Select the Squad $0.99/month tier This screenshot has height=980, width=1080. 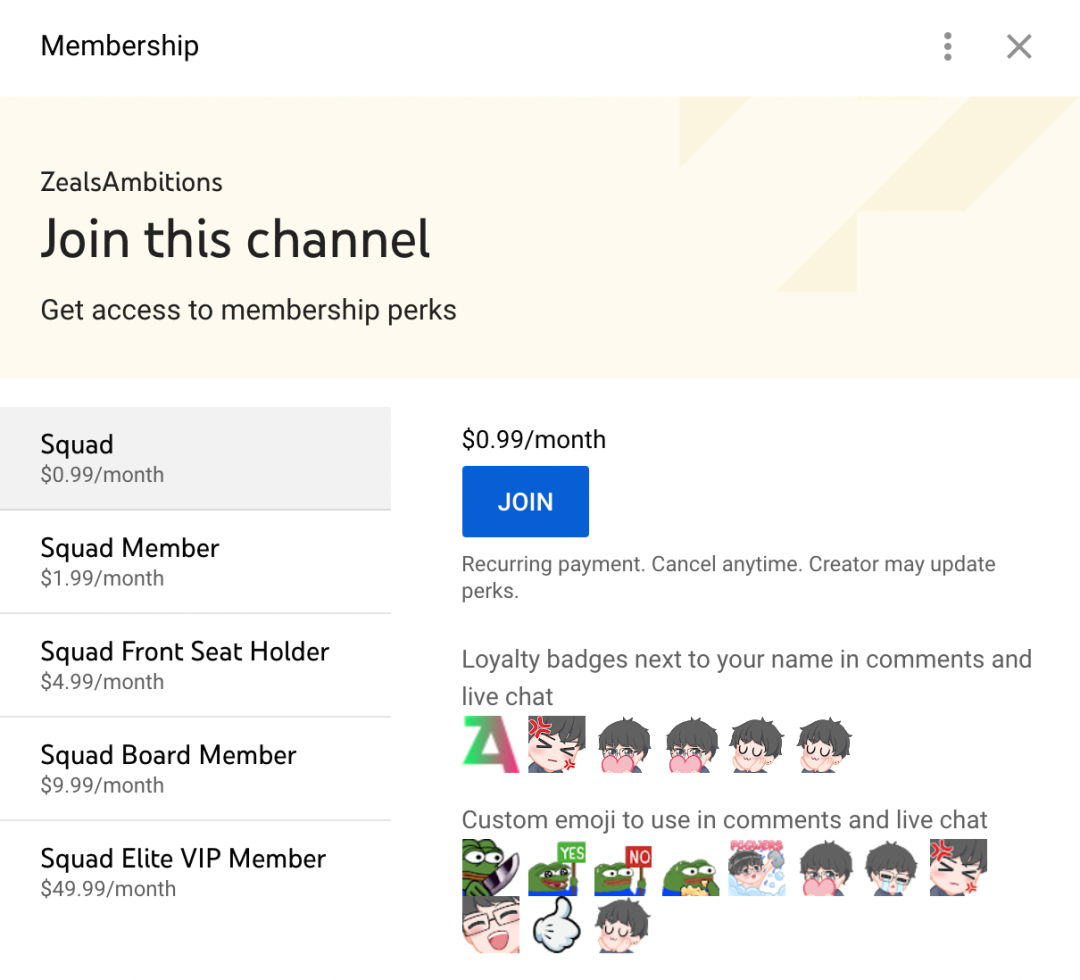pos(195,458)
